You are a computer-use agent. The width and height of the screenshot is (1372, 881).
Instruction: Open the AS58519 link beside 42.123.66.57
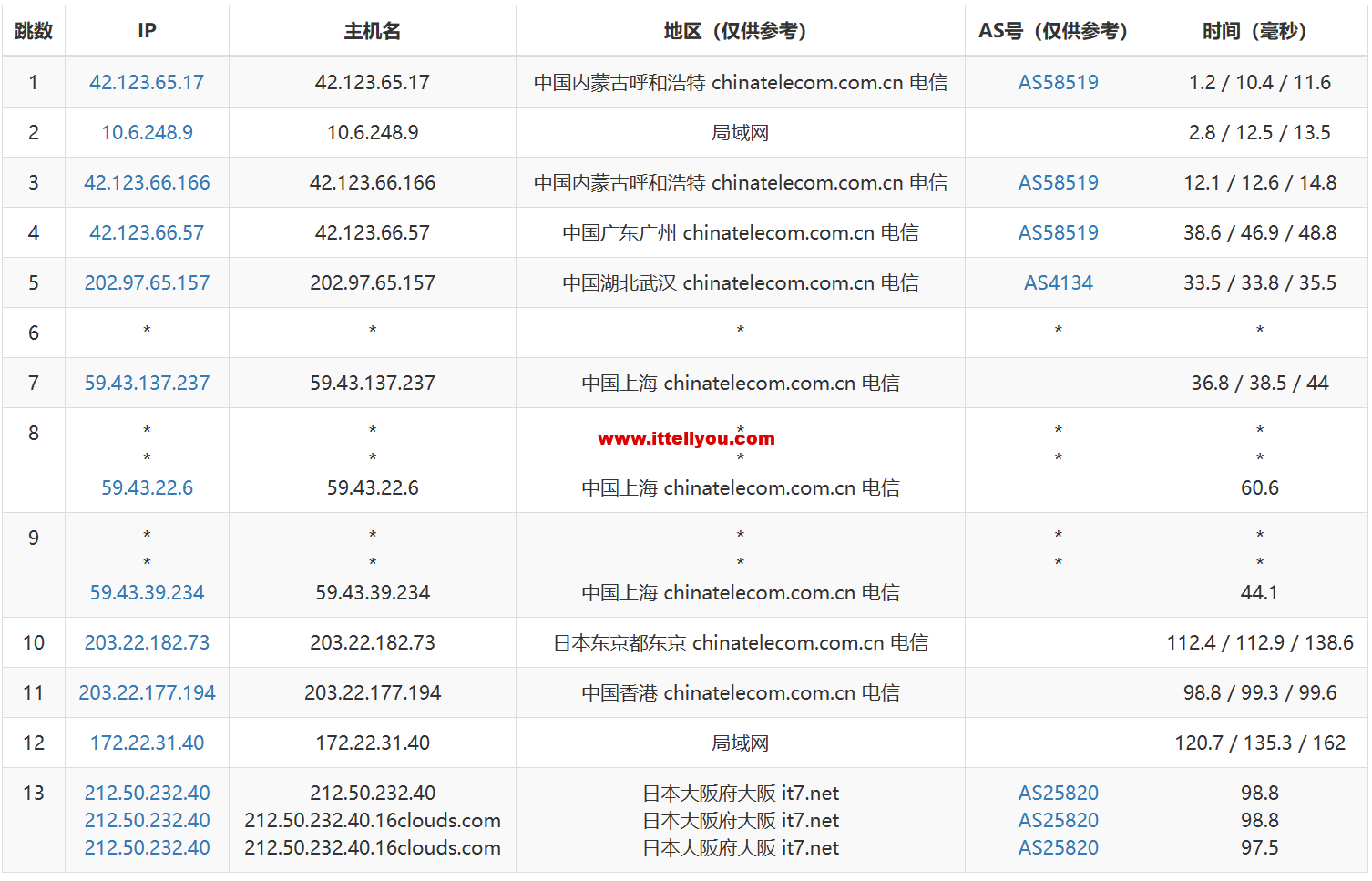coord(1058,232)
